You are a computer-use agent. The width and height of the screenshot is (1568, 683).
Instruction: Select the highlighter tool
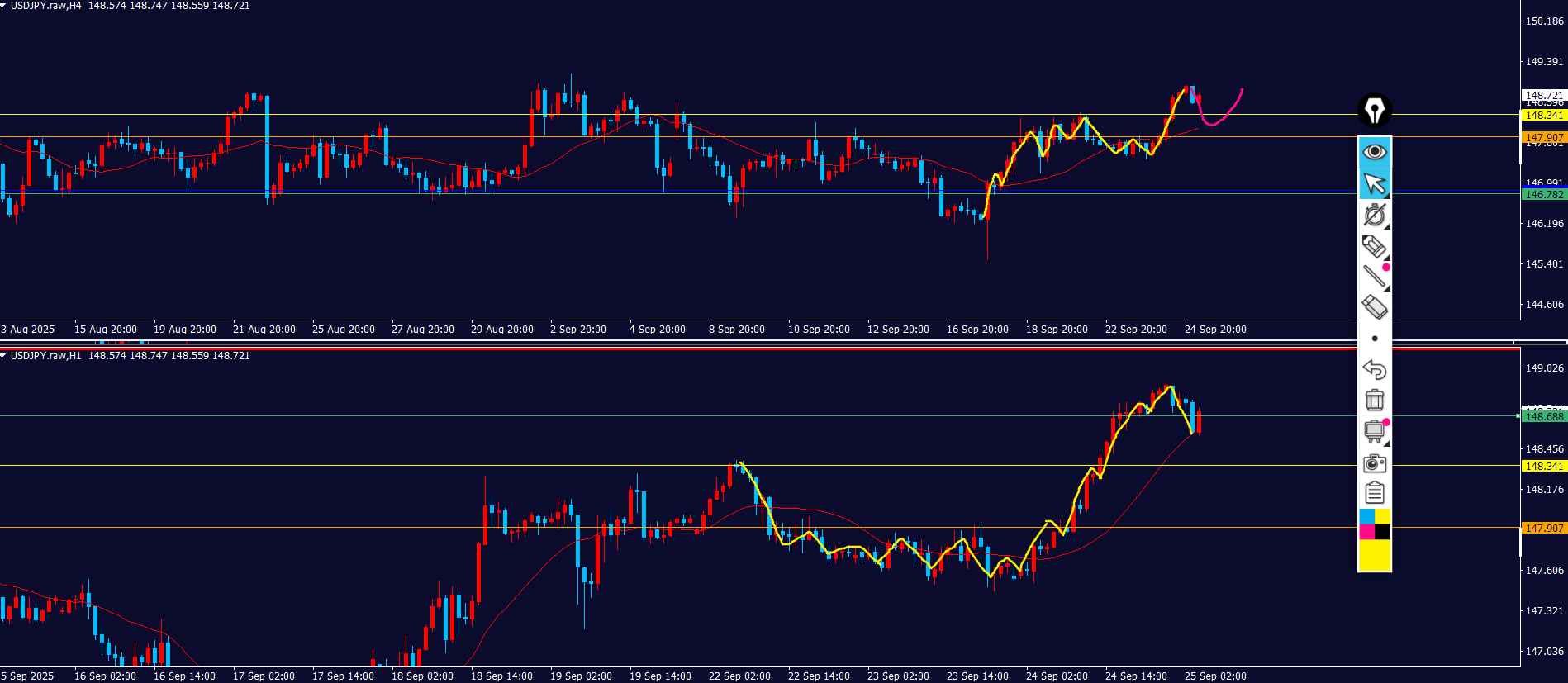point(1375,246)
